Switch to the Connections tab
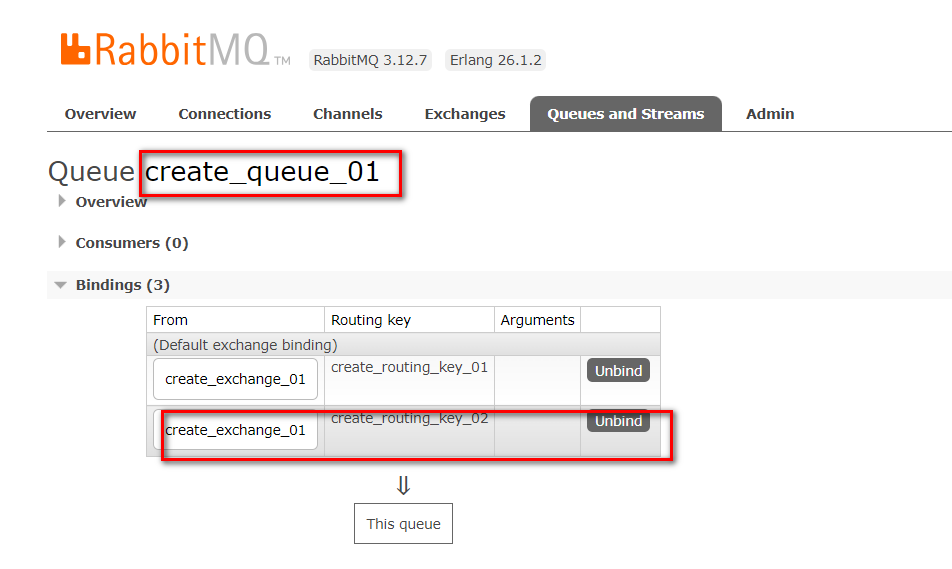The image size is (952, 569). (225, 114)
